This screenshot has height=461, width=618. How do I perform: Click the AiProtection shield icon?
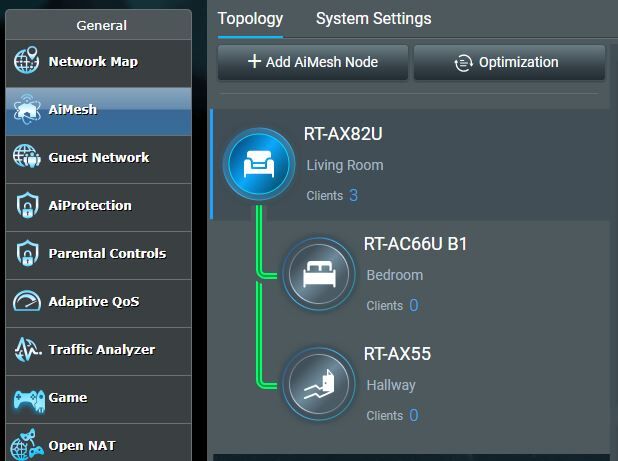[27, 205]
